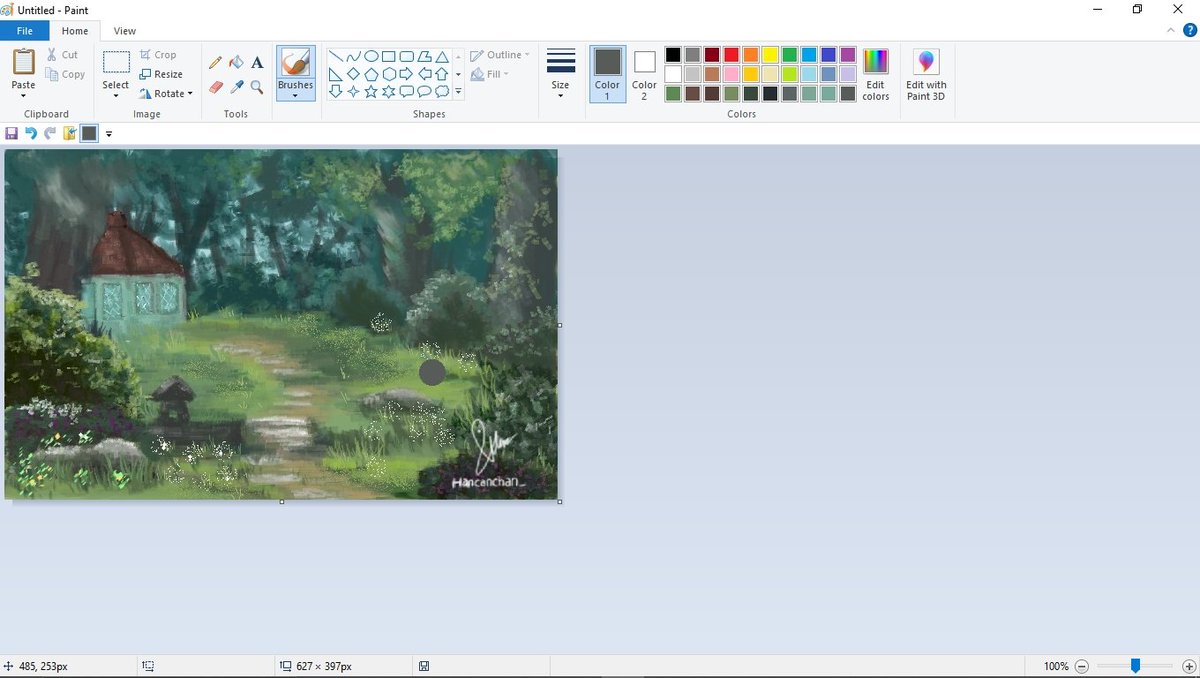This screenshot has height=678, width=1200.
Task: Pick the Fill with color bucket tool
Action: click(x=236, y=63)
